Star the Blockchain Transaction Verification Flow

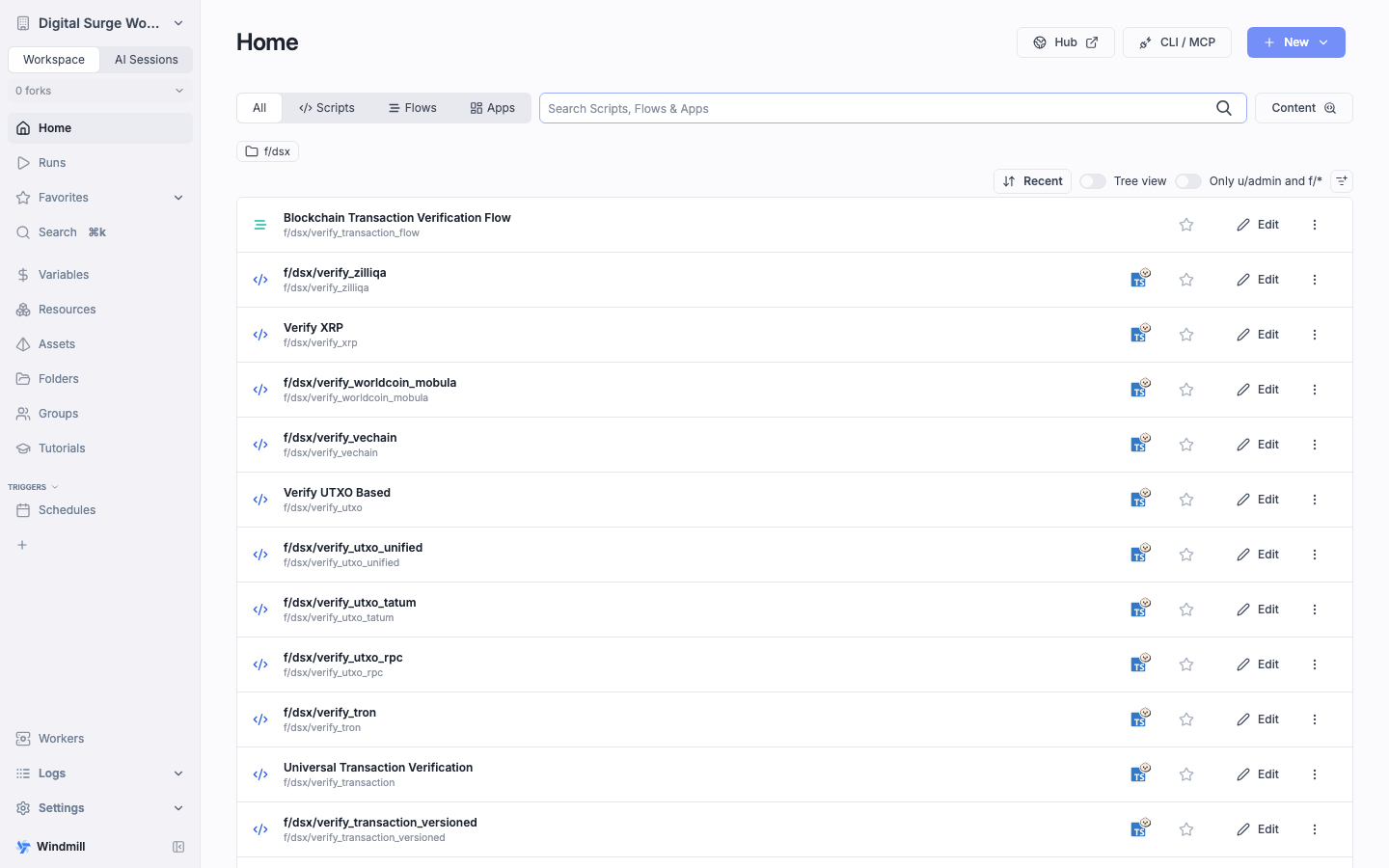click(x=1186, y=225)
